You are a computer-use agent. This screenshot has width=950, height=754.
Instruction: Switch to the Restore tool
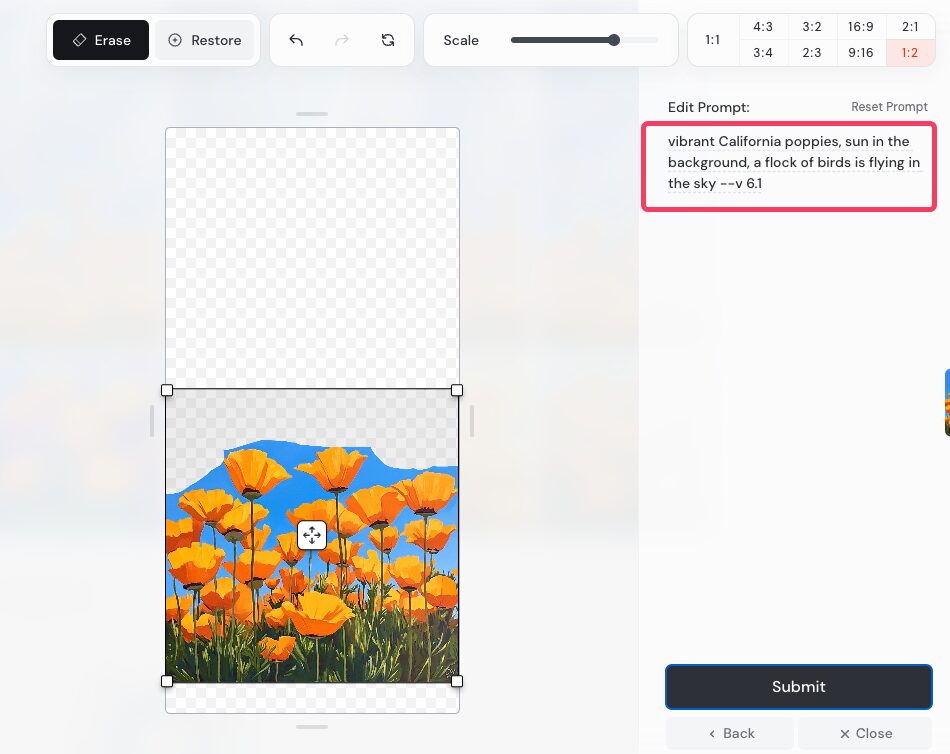click(x=204, y=40)
